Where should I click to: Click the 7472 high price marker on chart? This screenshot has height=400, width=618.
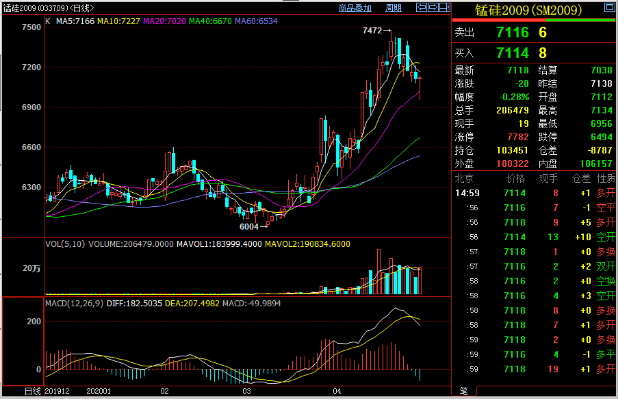[372, 32]
